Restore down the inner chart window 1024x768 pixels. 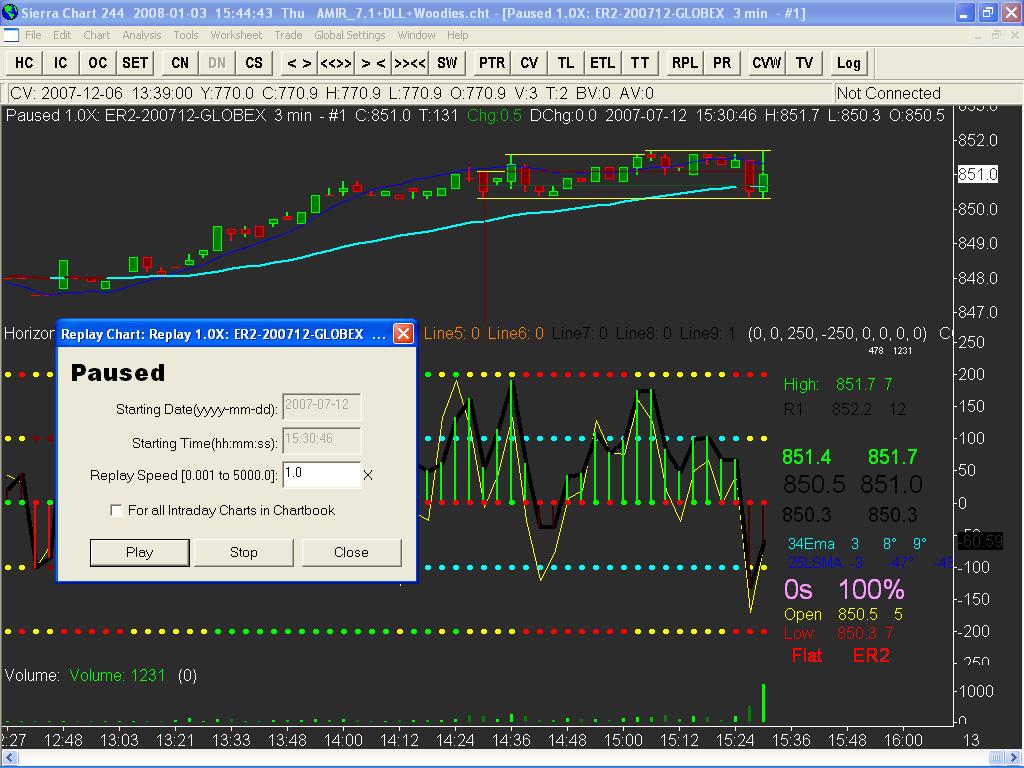(x=996, y=35)
